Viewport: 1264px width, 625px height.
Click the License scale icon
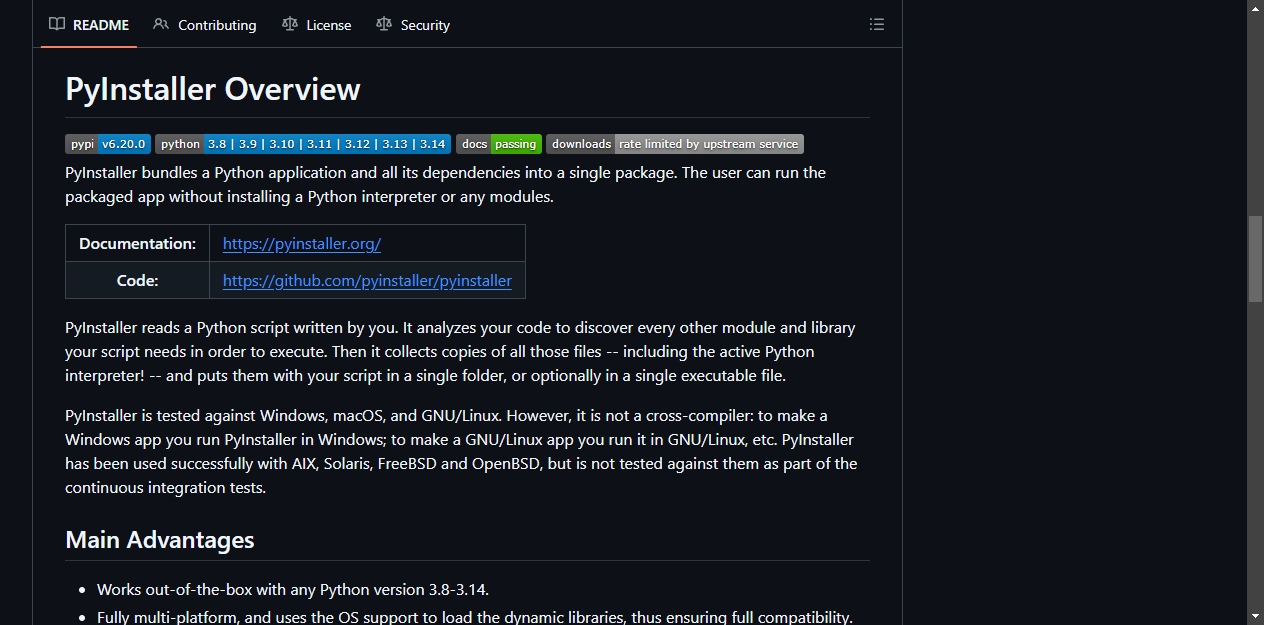click(290, 24)
